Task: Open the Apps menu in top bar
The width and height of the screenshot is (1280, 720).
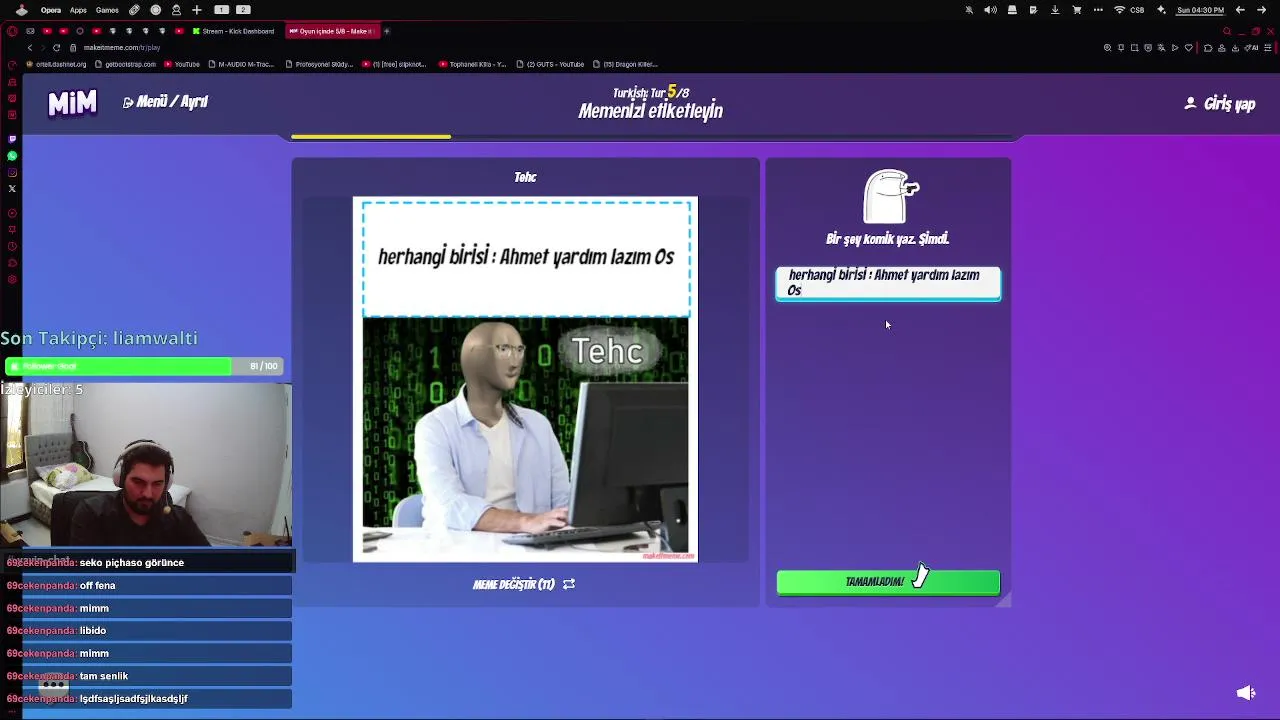Action: [78, 10]
